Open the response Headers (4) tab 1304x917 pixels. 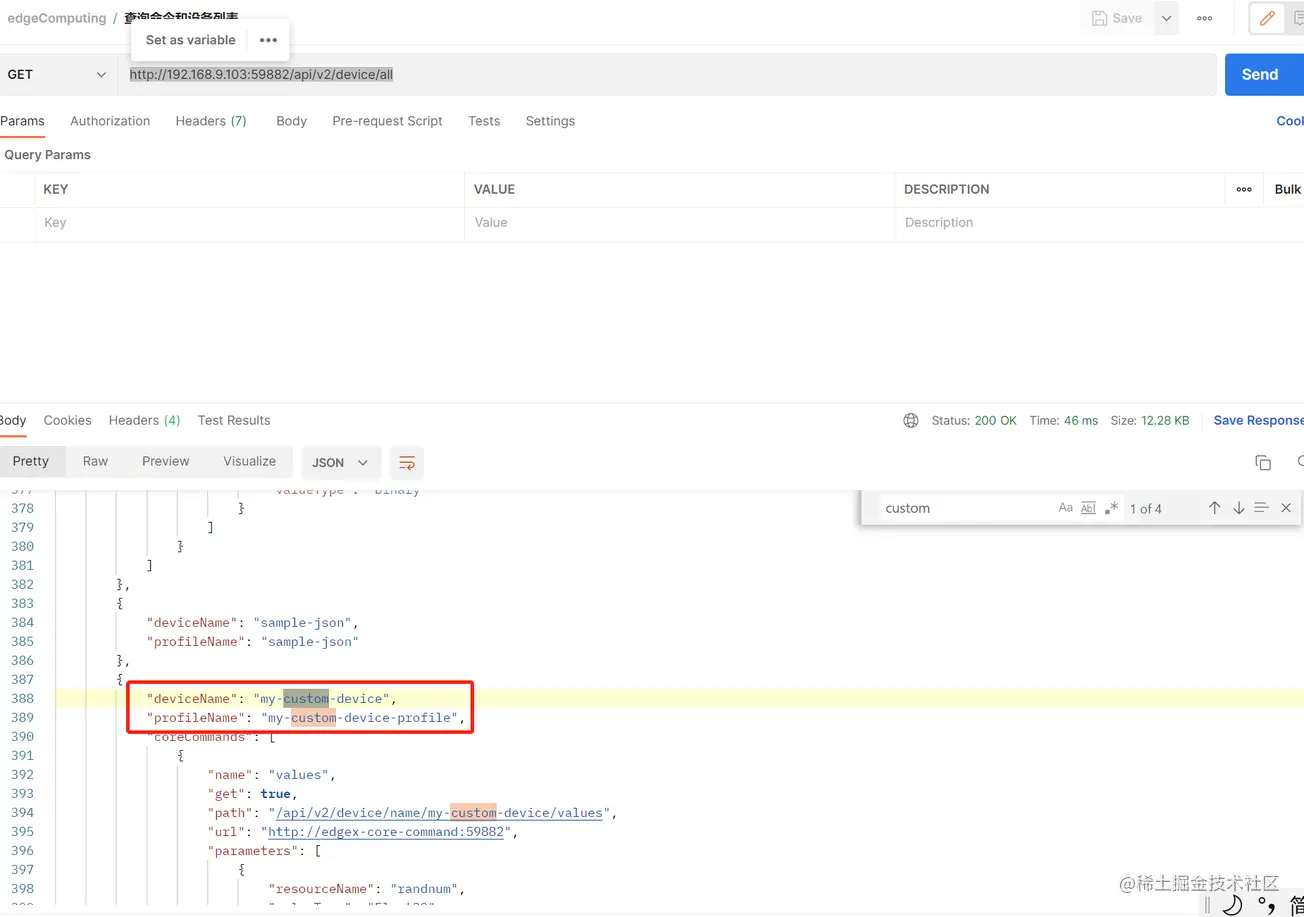click(144, 421)
